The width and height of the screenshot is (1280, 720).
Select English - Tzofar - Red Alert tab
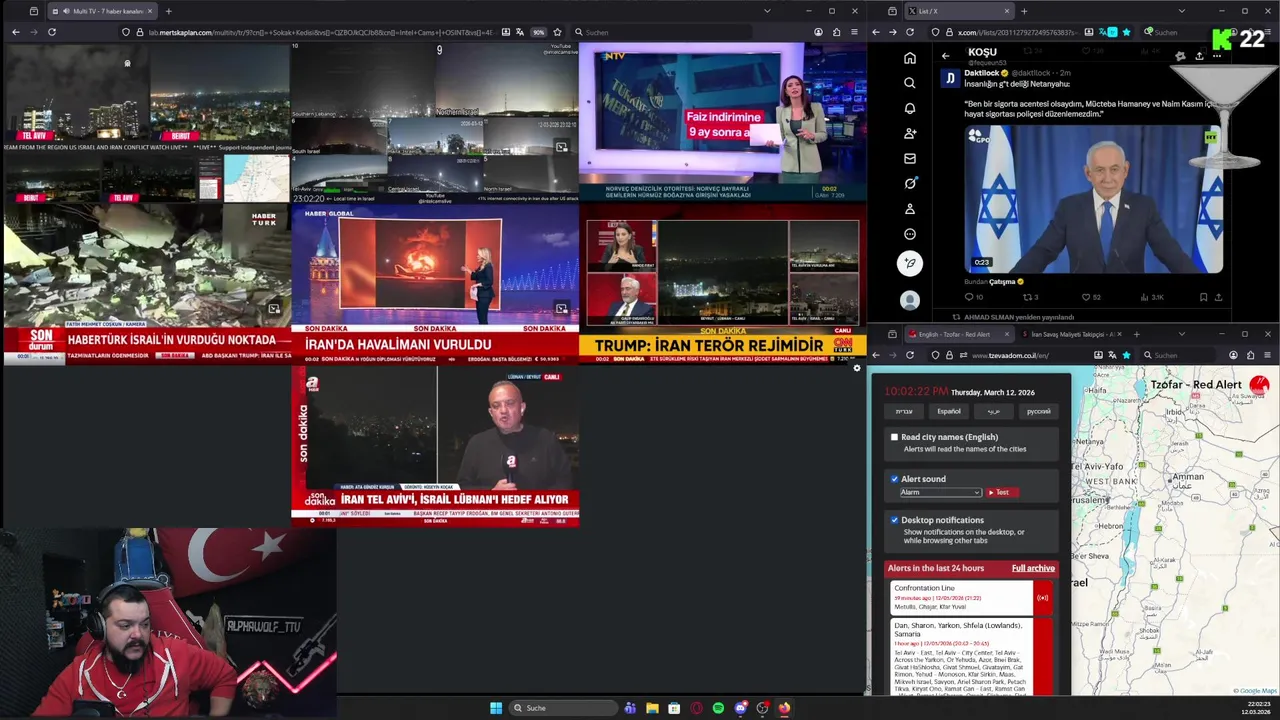(959, 334)
